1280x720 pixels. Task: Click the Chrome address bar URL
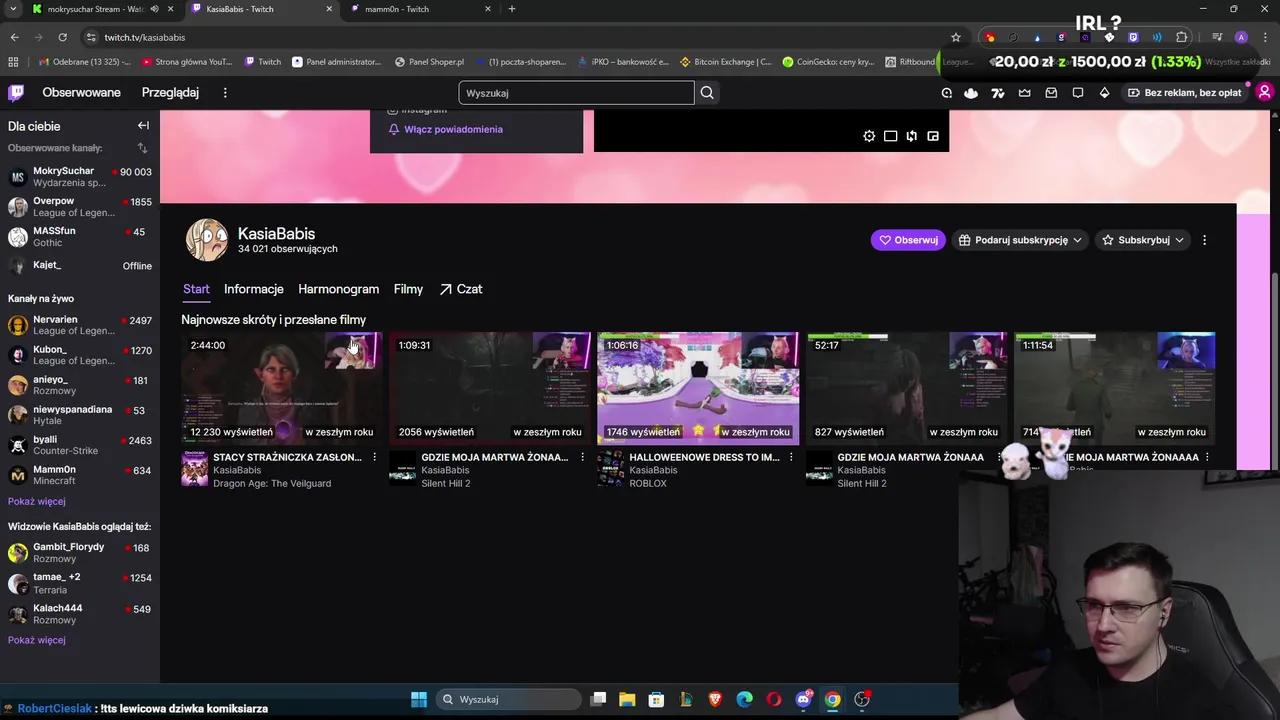144,37
